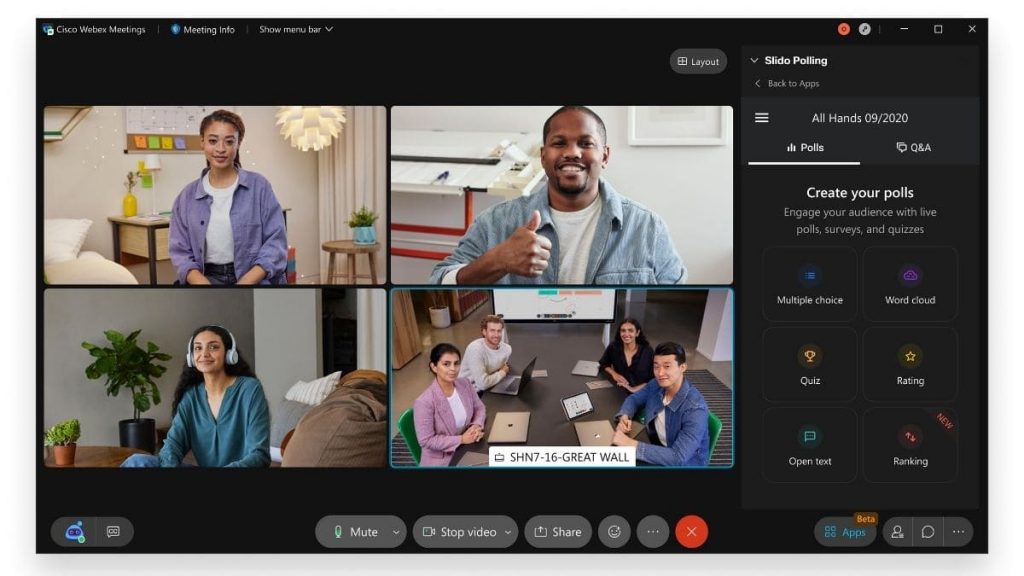
Task: Open the participants panel
Action: click(899, 532)
